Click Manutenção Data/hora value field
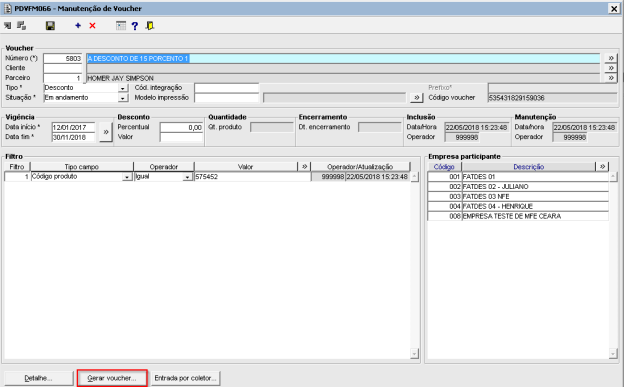Image resolution: width=626 pixels, height=387 pixels. [x=584, y=127]
